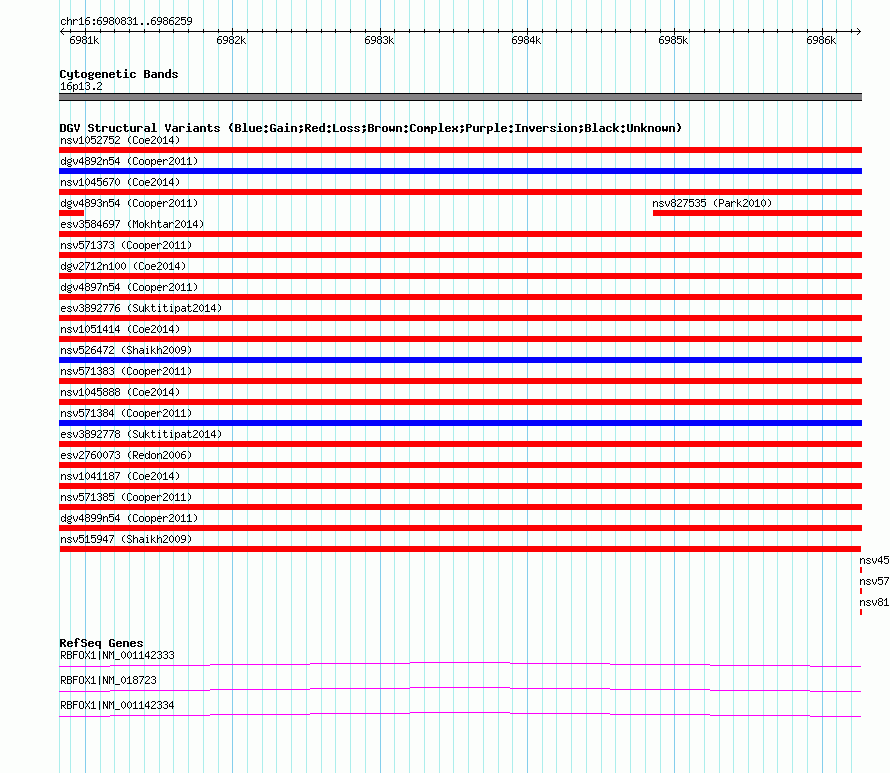Select nsv571385 (Cooper2011) label

pos(126,497)
